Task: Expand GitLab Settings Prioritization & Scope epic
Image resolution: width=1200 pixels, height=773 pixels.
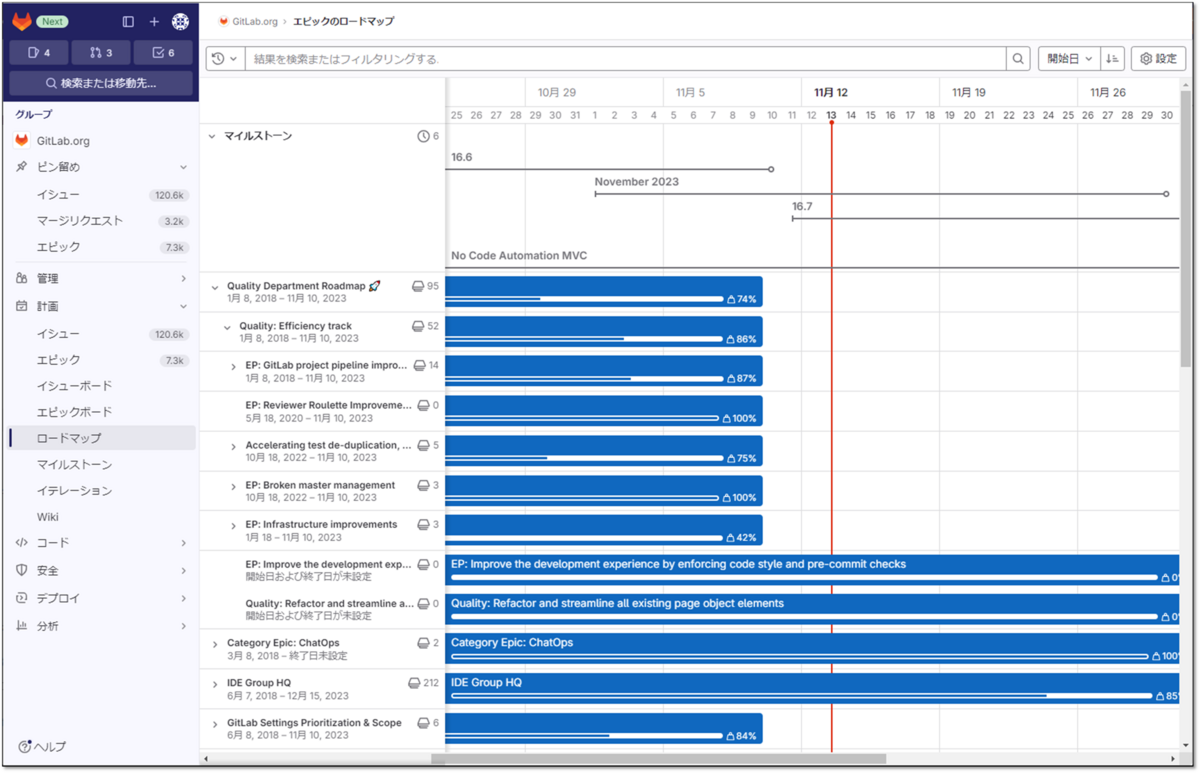Action: pos(214,724)
